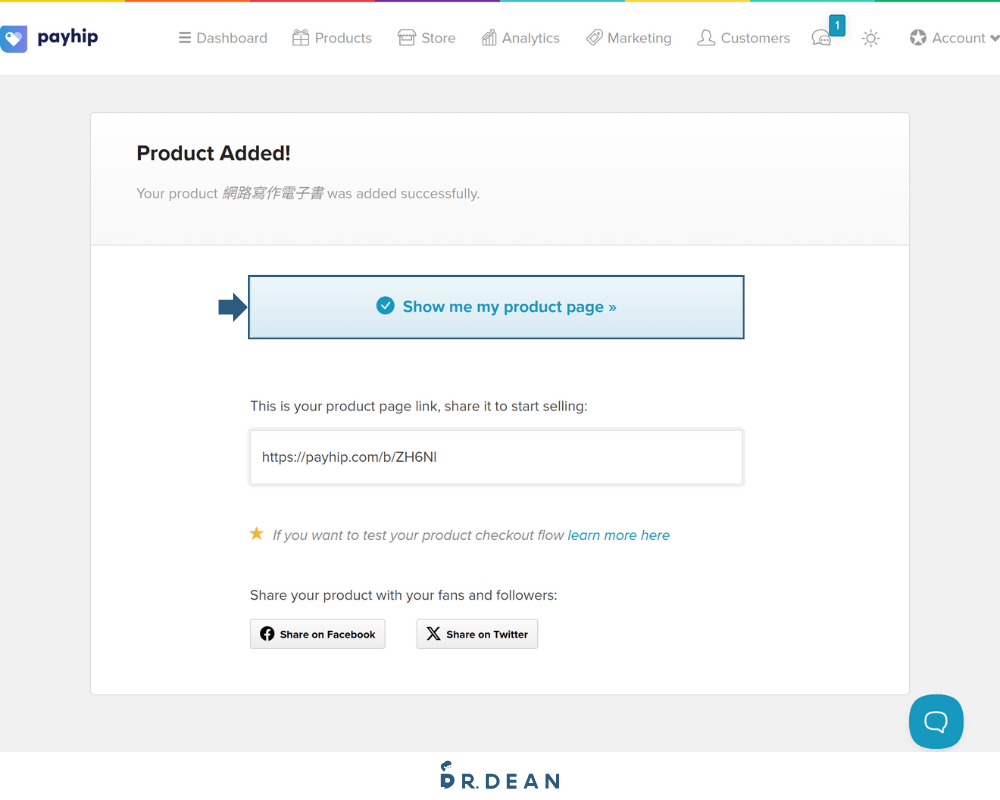The image size is (1000, 800).
Task: Select the product page link field
Action: click(496, 457)
